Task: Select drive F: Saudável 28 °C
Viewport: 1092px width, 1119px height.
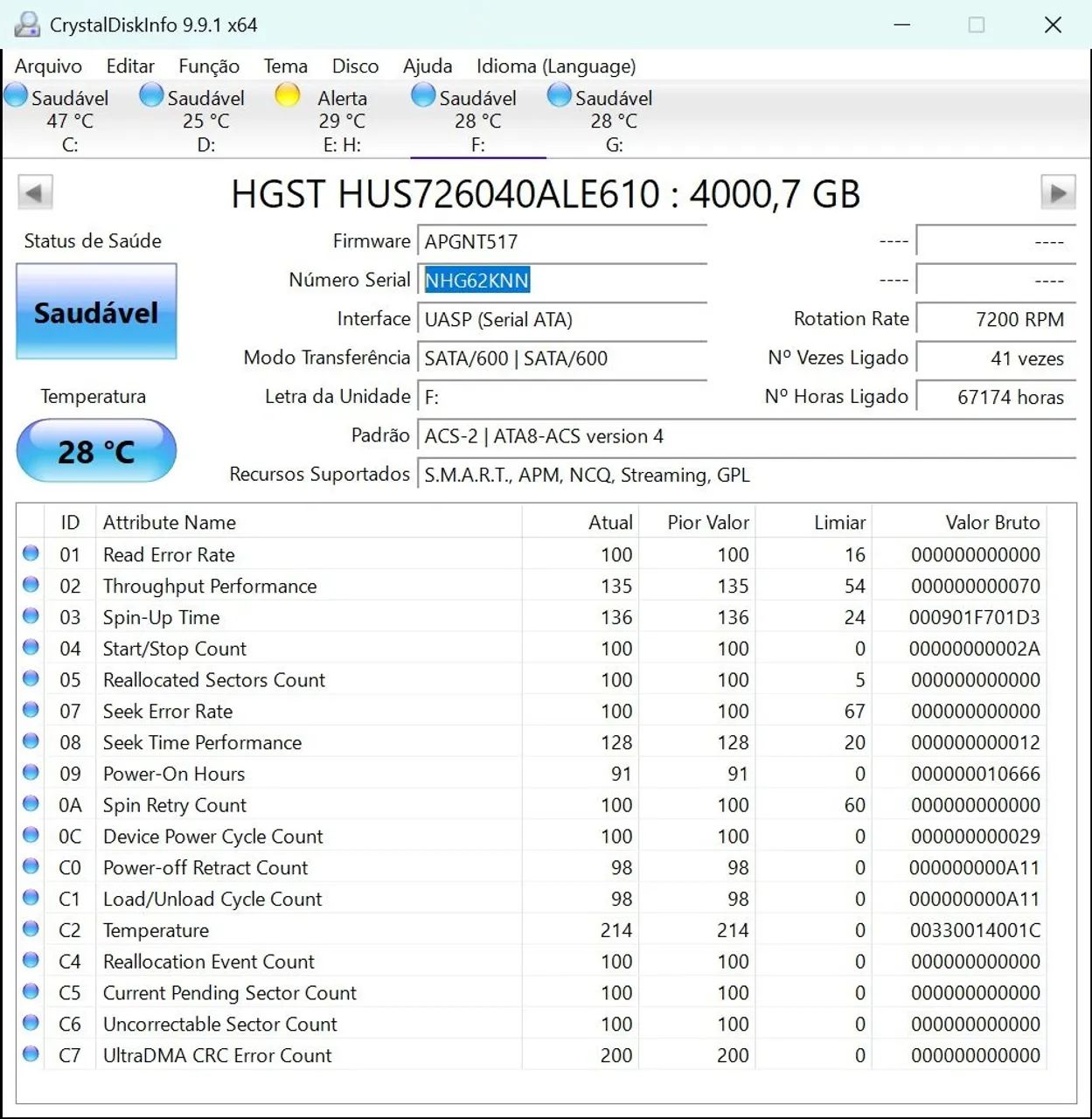Action: [478, 120]
